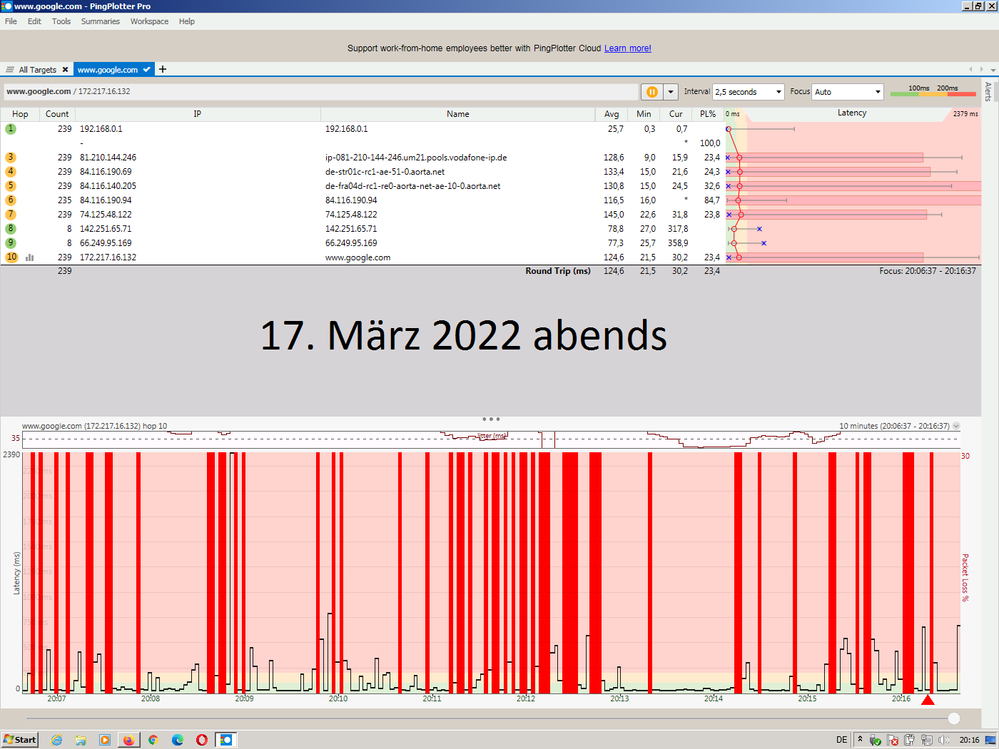Open the Focus dropdown set to Auto
Viewport: 999px width, 749px height.
pos(847,91)
